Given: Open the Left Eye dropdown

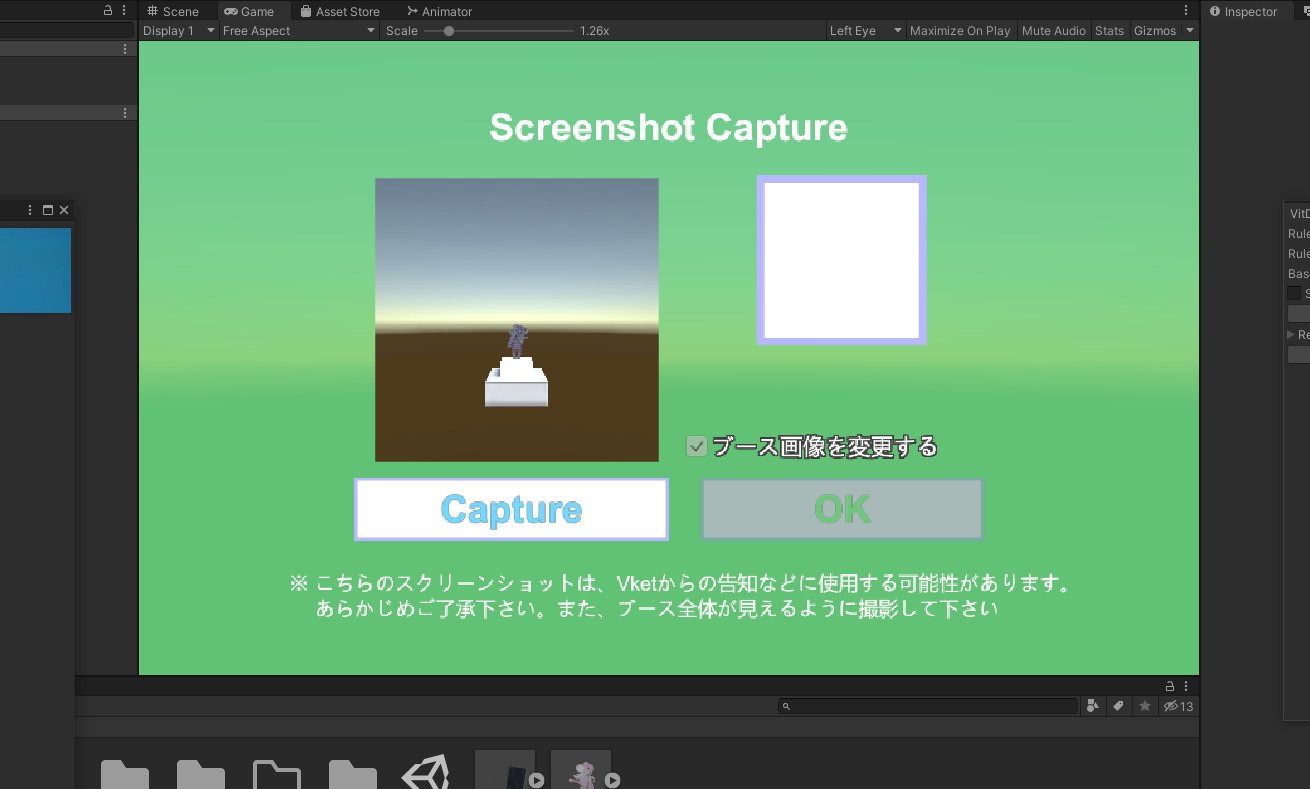Looking at the screenshot, I should click(866, 31).
